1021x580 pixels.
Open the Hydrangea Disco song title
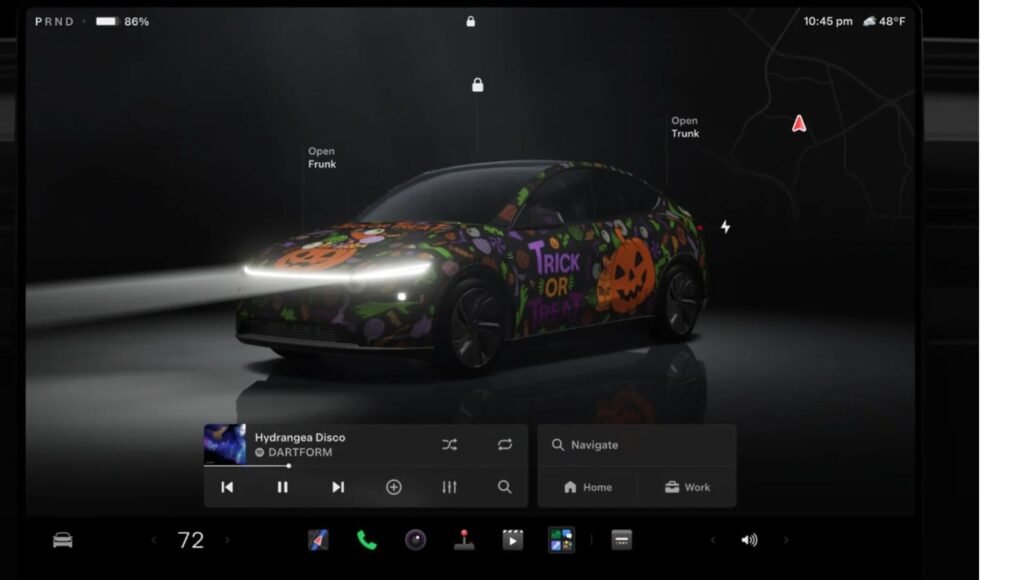pyautogui.click(x=300, y=437)
